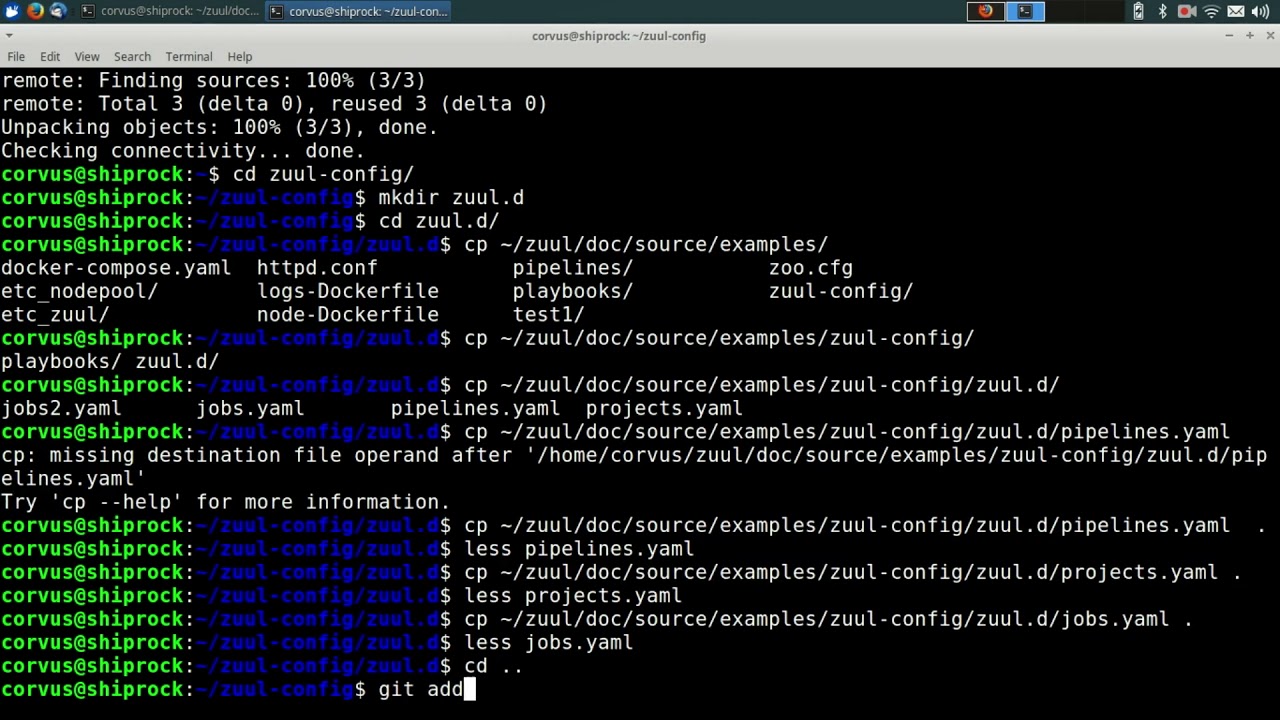Click 'test1/' in the listing
This screenshot has width=1280, height=720.
click(549, 314)
